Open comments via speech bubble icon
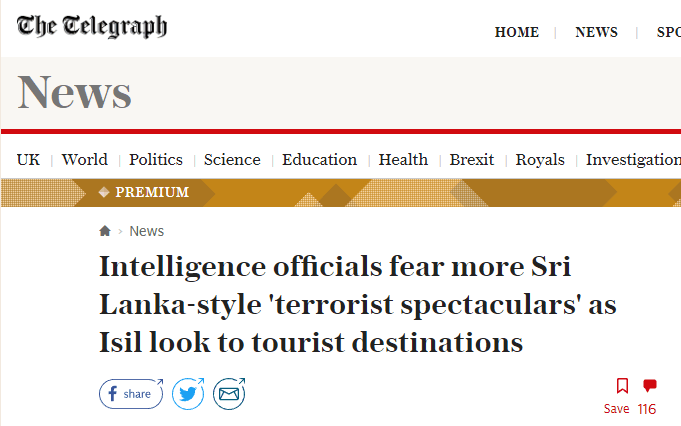The image size is (681, 426). tap(650, 386)
